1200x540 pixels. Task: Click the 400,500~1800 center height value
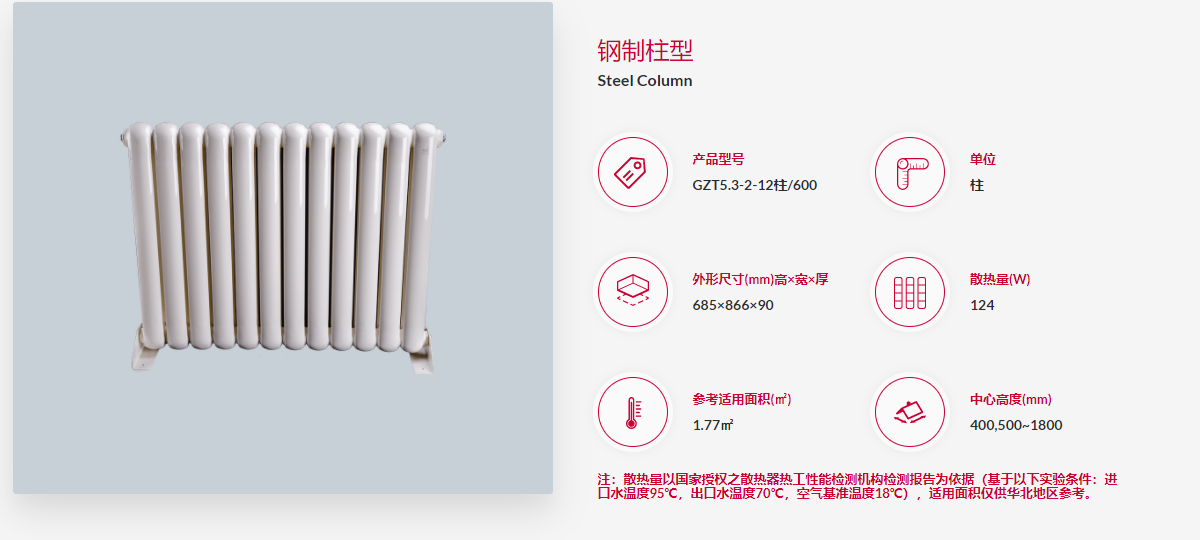coord(1016,425)
